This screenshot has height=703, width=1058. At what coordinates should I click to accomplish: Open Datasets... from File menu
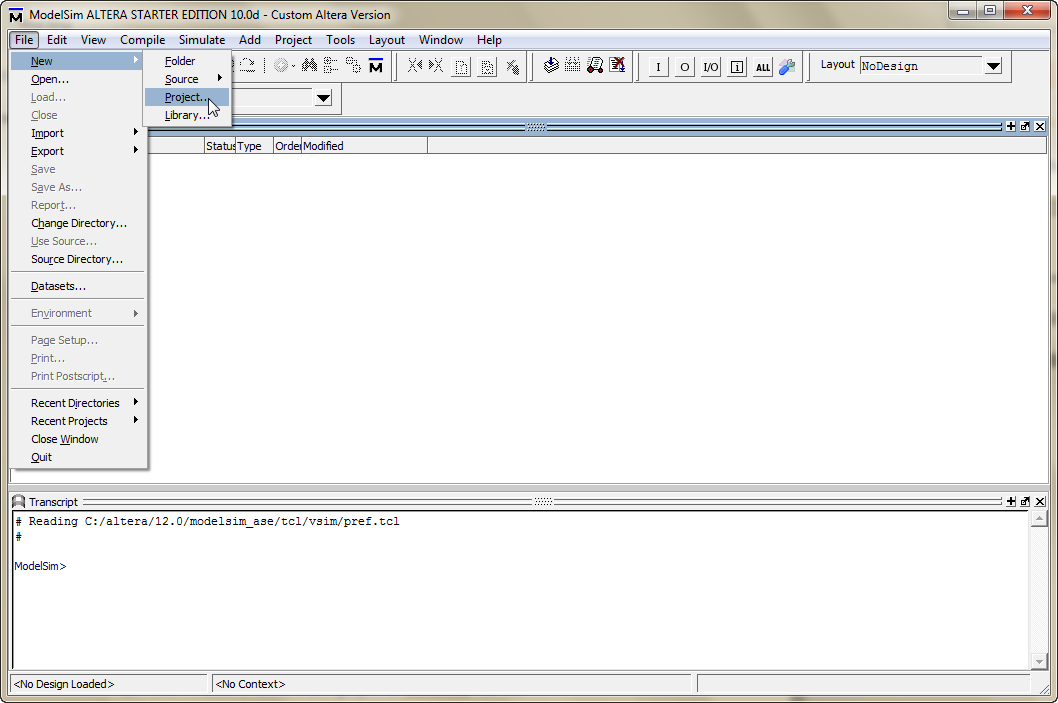78,286
